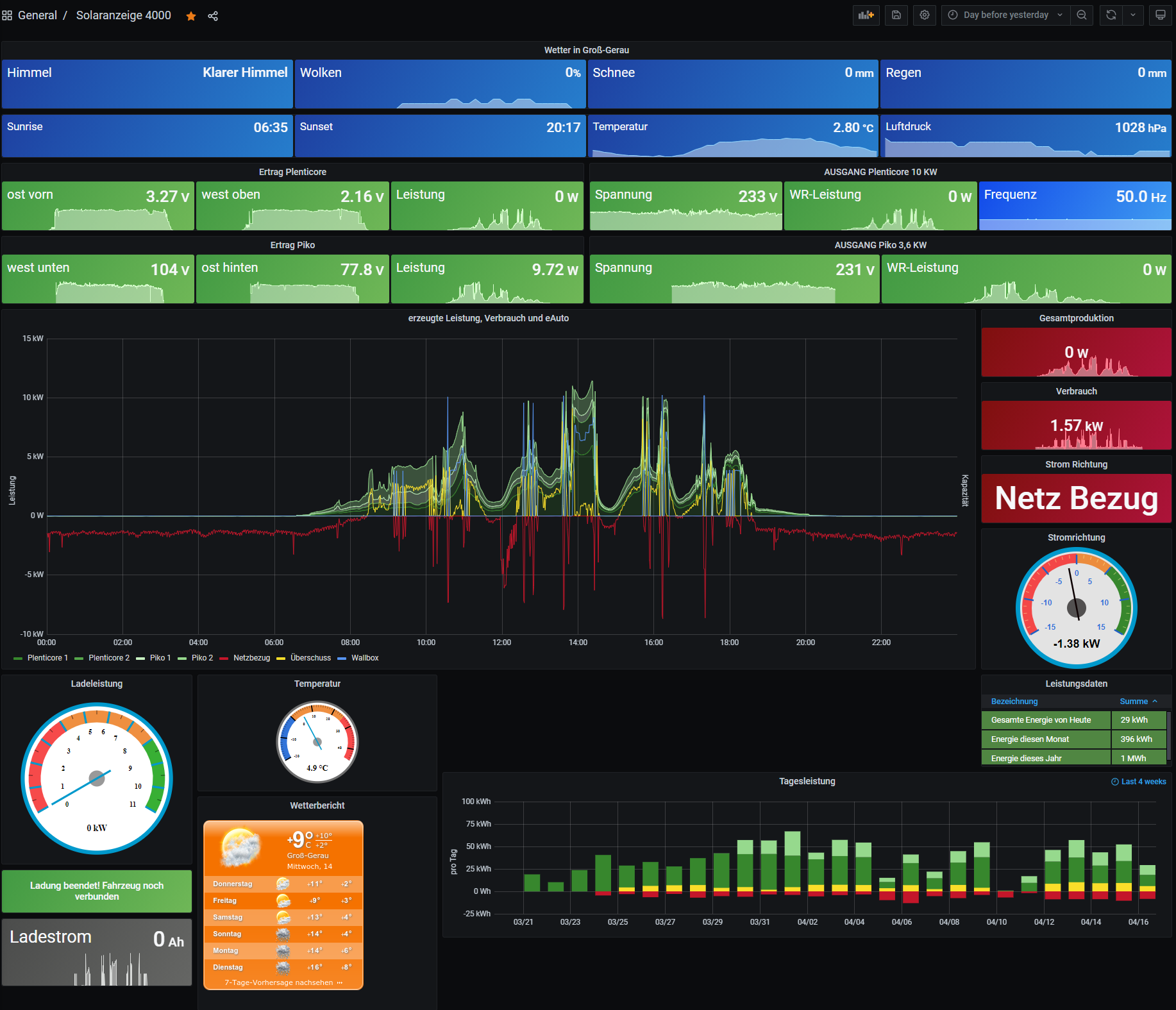This screenshot has width=1176, height=1010.
Task: Save the dashboard with the disk icon
Action: (x=896, y=15)
